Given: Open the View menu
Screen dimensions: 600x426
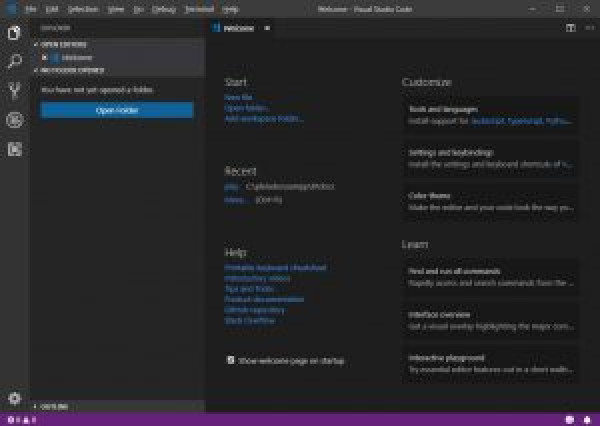Looking at the screenshot, I should (x=116, y=9).
